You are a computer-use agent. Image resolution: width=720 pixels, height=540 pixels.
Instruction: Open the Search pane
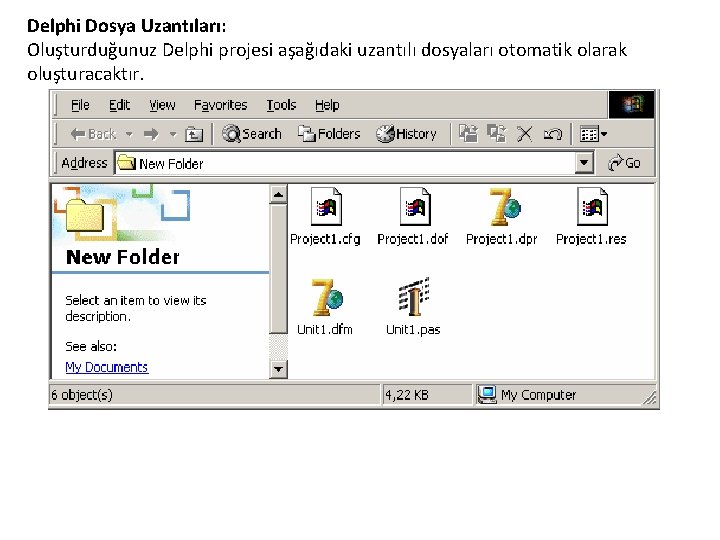252,134
